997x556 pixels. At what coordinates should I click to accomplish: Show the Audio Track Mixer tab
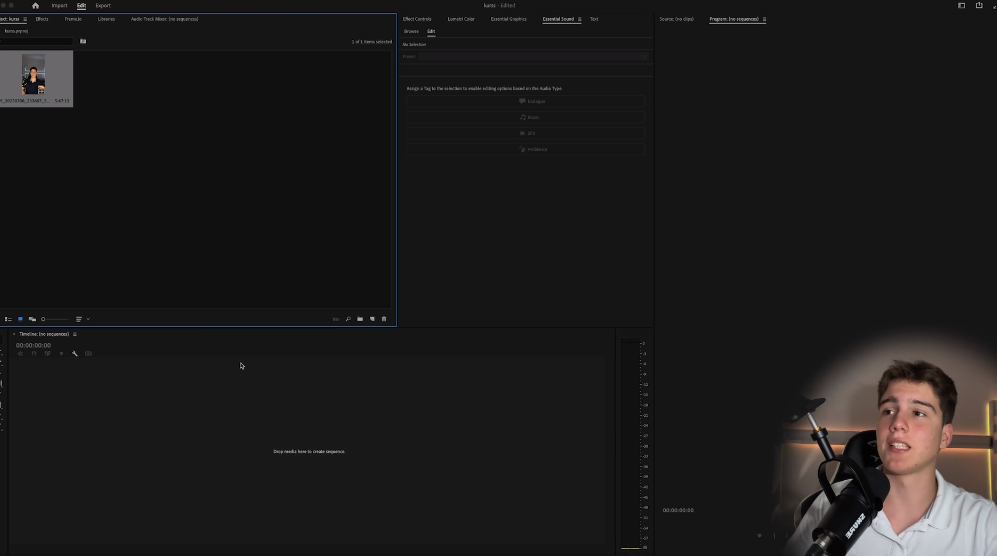click(x=165, y=19)
